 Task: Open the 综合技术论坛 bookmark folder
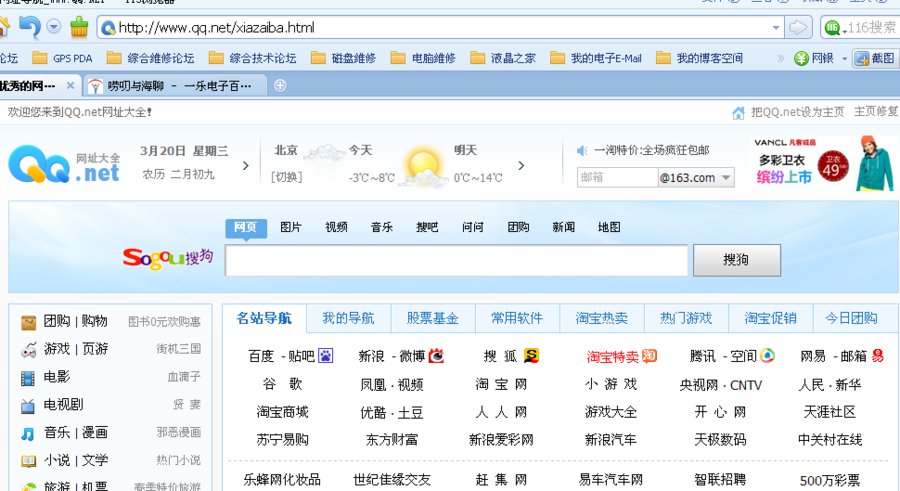[x=253, y=58]
